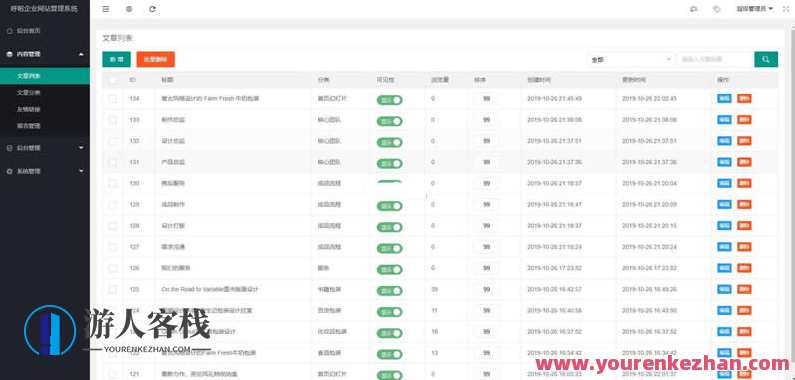Collapse the sidebar with the hamburger icon
The image size is (795, 380).
[105, 9]
